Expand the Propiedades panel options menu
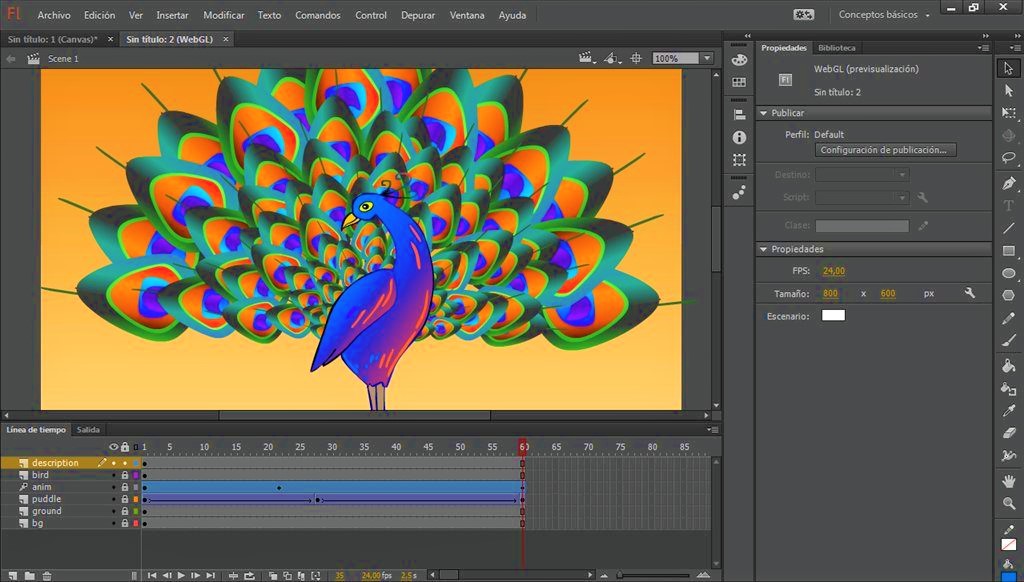Image resolution: width=1024 pixels, height=582 pixels. pos(984,47)
